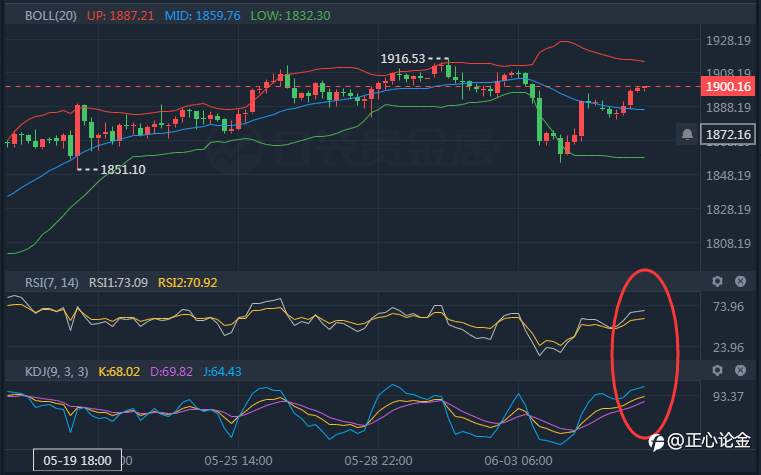Select the BOLL(20) indicator label
This screenshot has width=761, height=475.
click(x=50, y=16)
